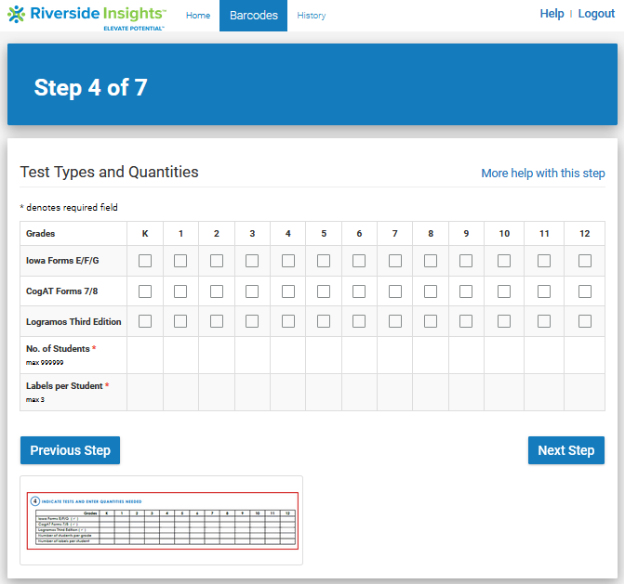Click the Test Types and Quantities heading
This screenshot has width=624, height=584.
109,172
